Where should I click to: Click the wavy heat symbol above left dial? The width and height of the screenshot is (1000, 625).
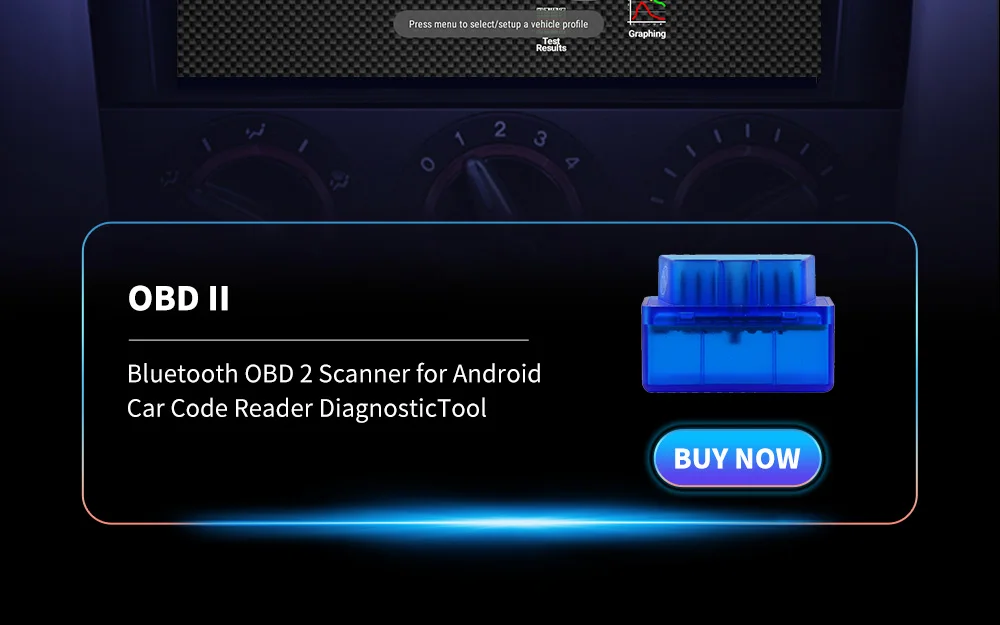point(255,133)
